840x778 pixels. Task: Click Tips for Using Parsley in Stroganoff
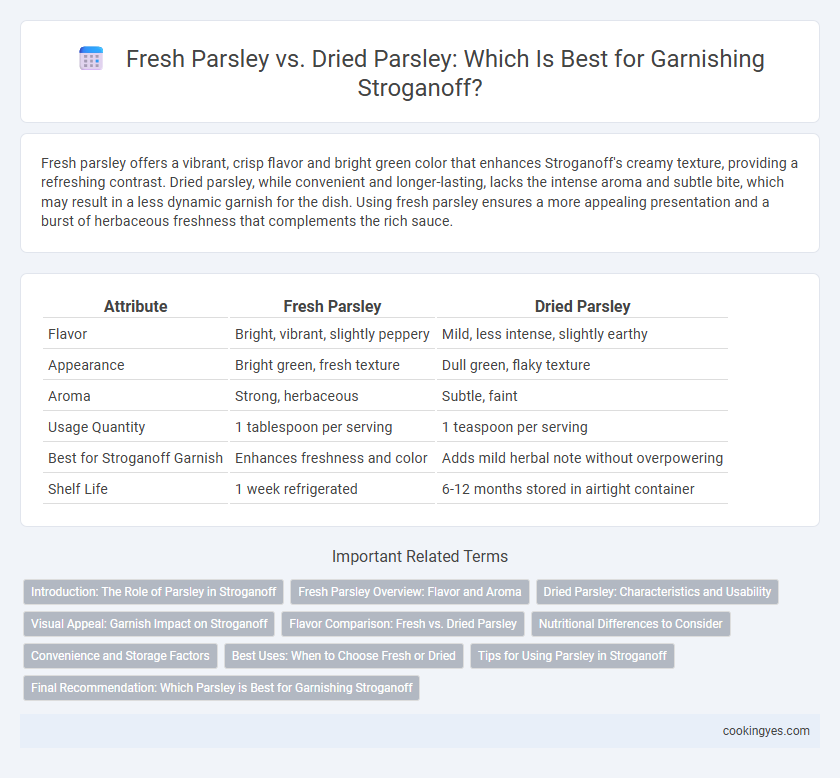tap(572, 656)
